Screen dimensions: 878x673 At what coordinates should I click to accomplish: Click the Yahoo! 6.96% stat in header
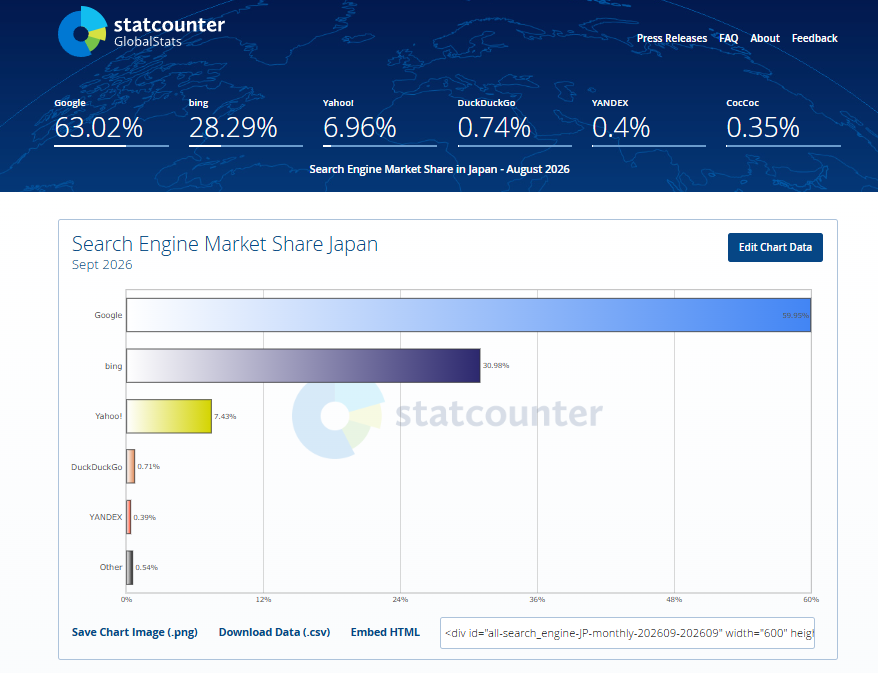(380, 122)
